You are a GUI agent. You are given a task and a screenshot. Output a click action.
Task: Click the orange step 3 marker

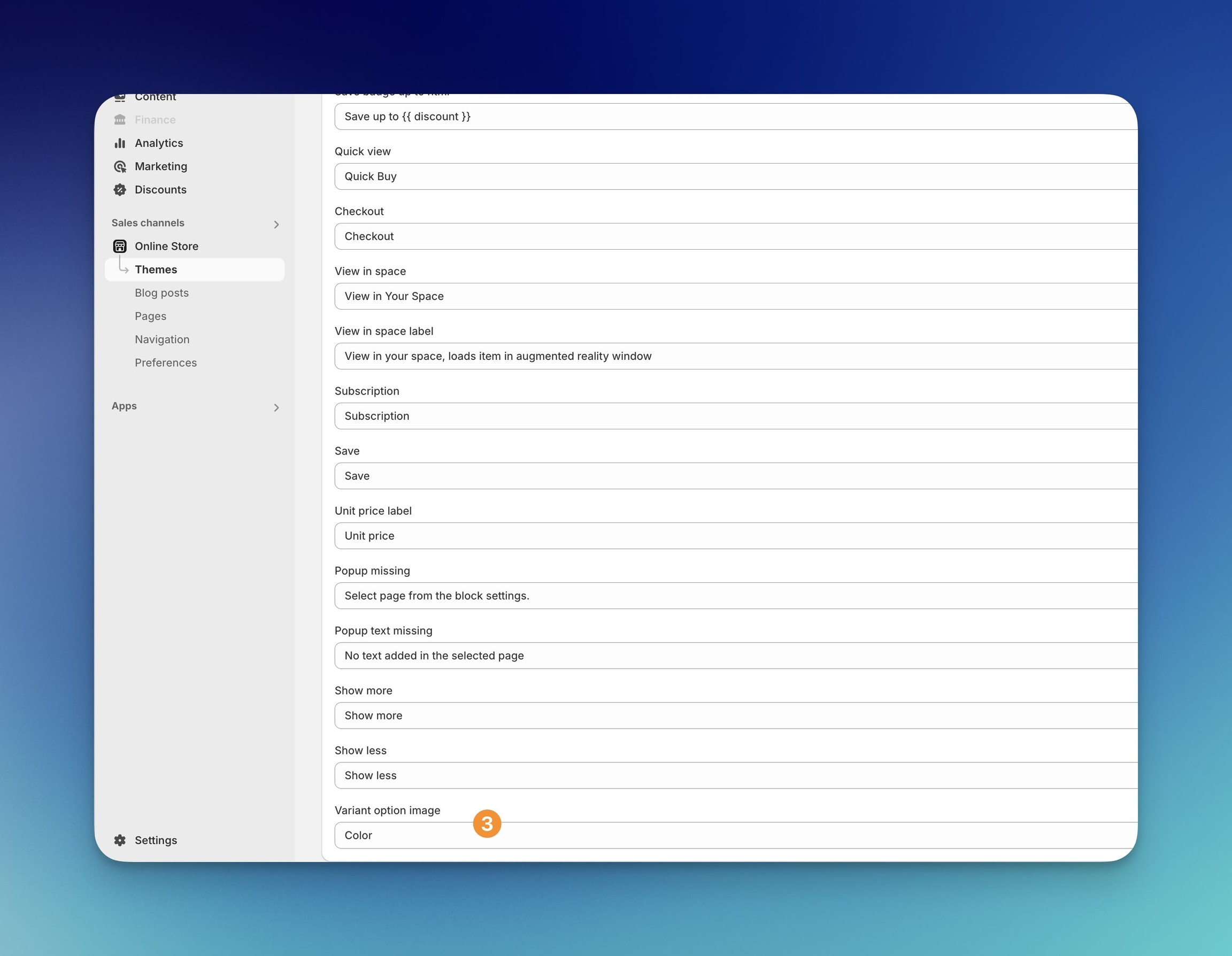487,823
